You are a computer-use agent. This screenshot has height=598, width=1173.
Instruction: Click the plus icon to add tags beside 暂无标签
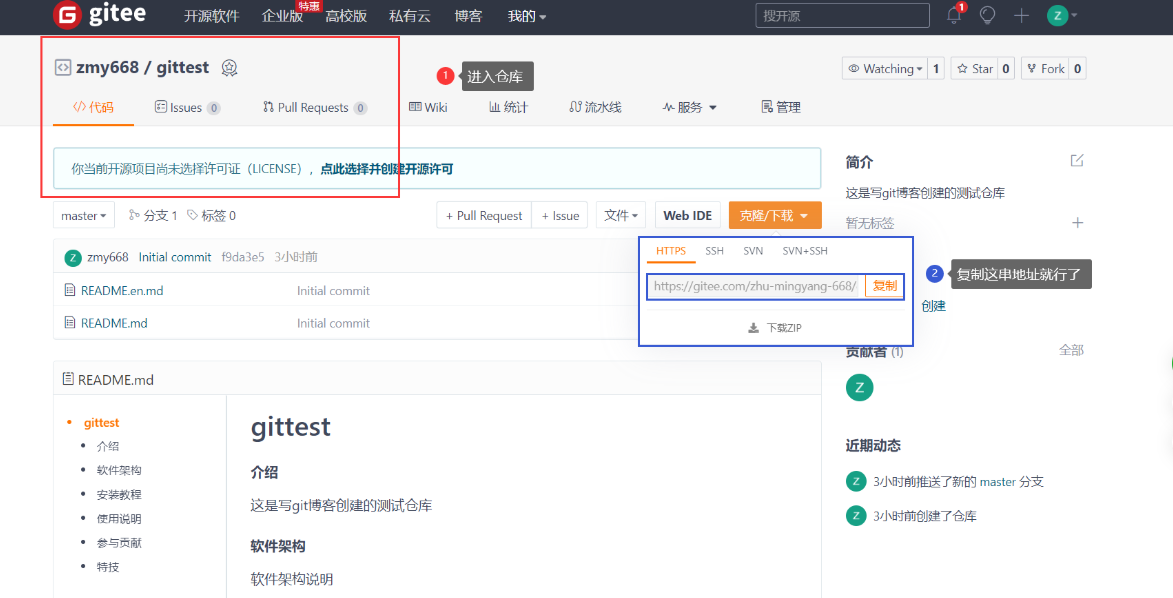tap(1077, 222)
